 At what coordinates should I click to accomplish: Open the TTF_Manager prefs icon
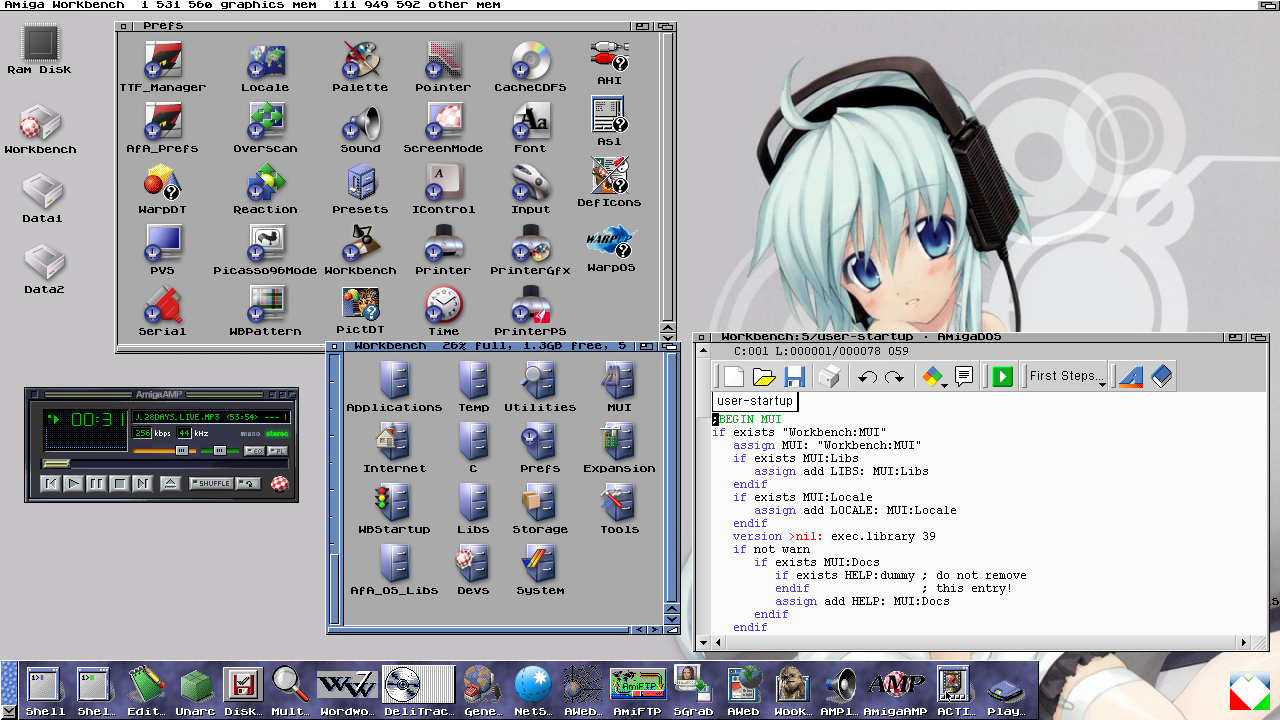pyautogui.click(x=162, y=67)
